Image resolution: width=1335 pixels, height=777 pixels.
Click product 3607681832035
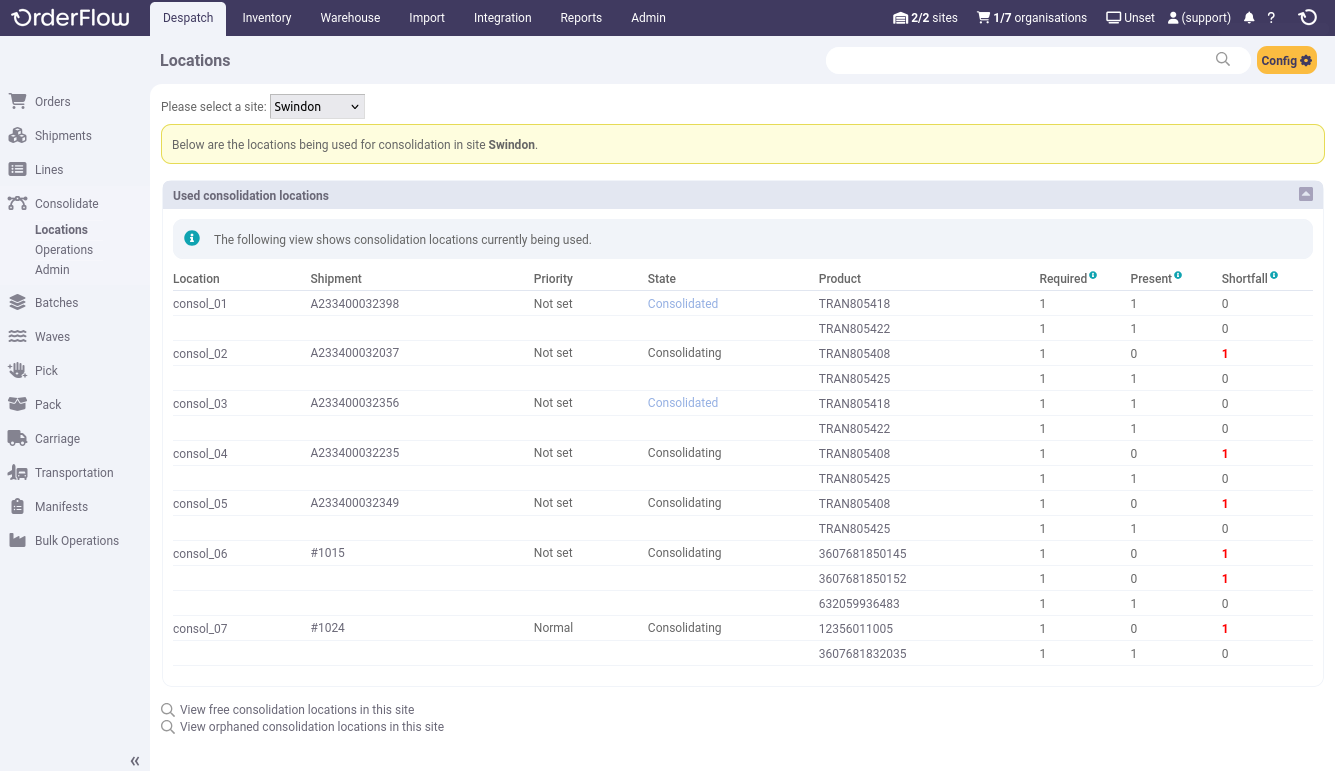pos(862,653)
